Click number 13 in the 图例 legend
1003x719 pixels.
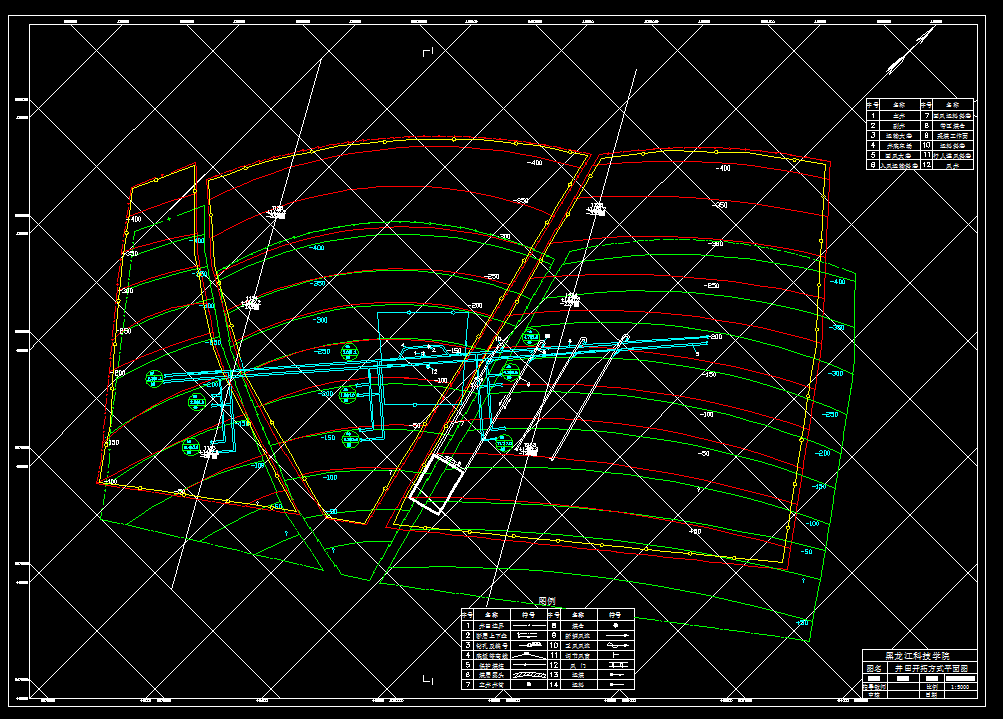click(554, 675)
